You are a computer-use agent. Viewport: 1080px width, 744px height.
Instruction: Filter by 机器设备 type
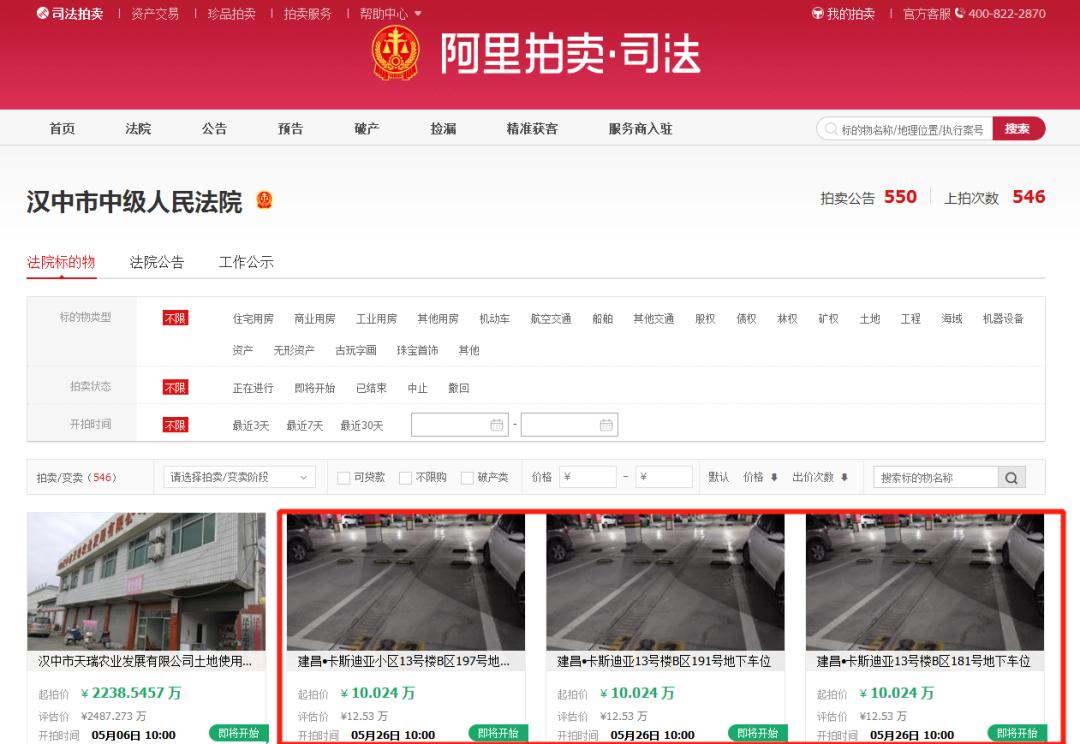click(x=1003, y=319)
